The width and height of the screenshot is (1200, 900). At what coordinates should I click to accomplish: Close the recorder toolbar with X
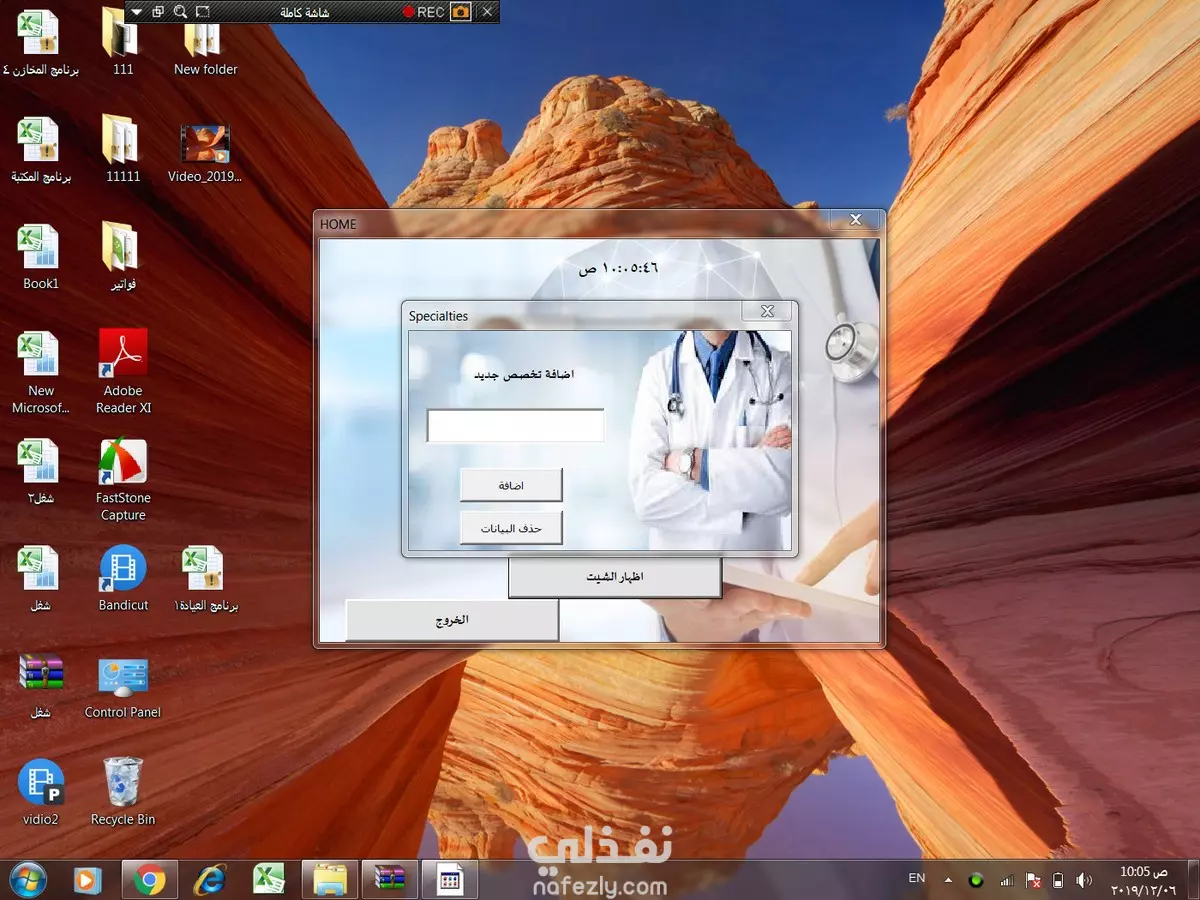tap(487, 12)
